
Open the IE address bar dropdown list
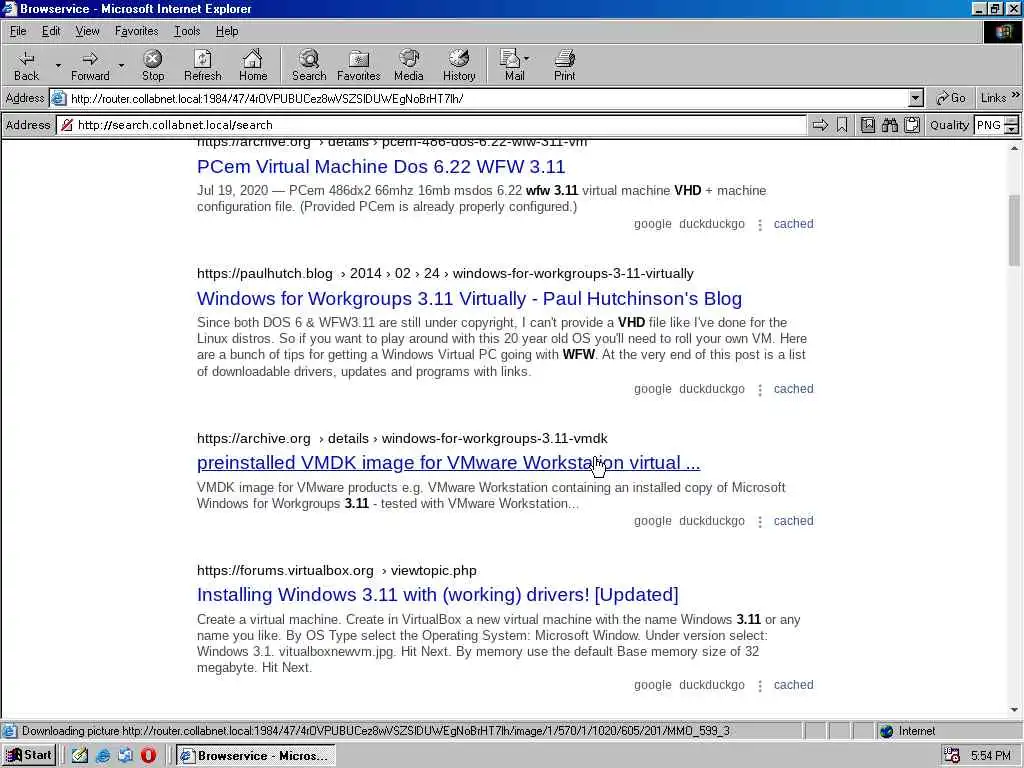point(916,99)
